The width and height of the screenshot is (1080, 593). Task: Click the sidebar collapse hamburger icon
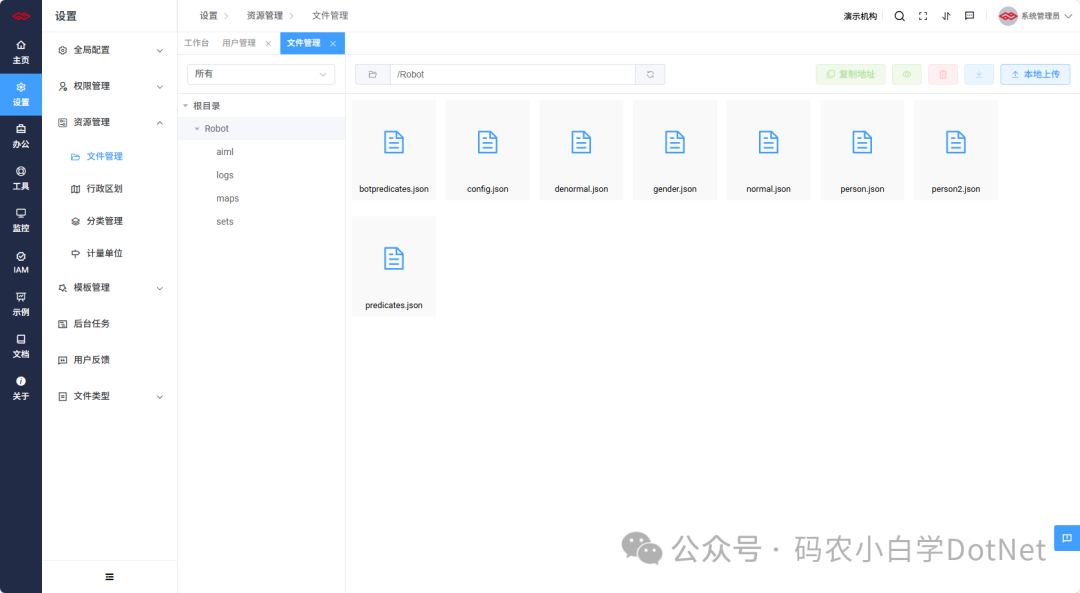[110, 577]
